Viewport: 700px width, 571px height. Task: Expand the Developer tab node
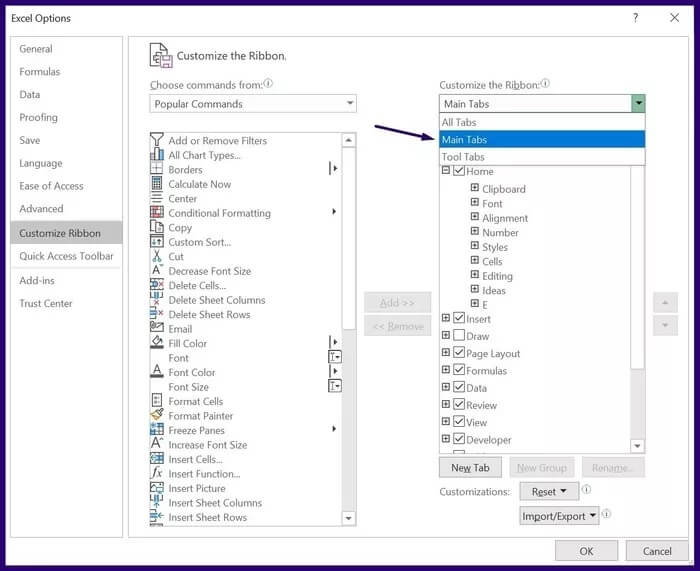click(446, 439)
